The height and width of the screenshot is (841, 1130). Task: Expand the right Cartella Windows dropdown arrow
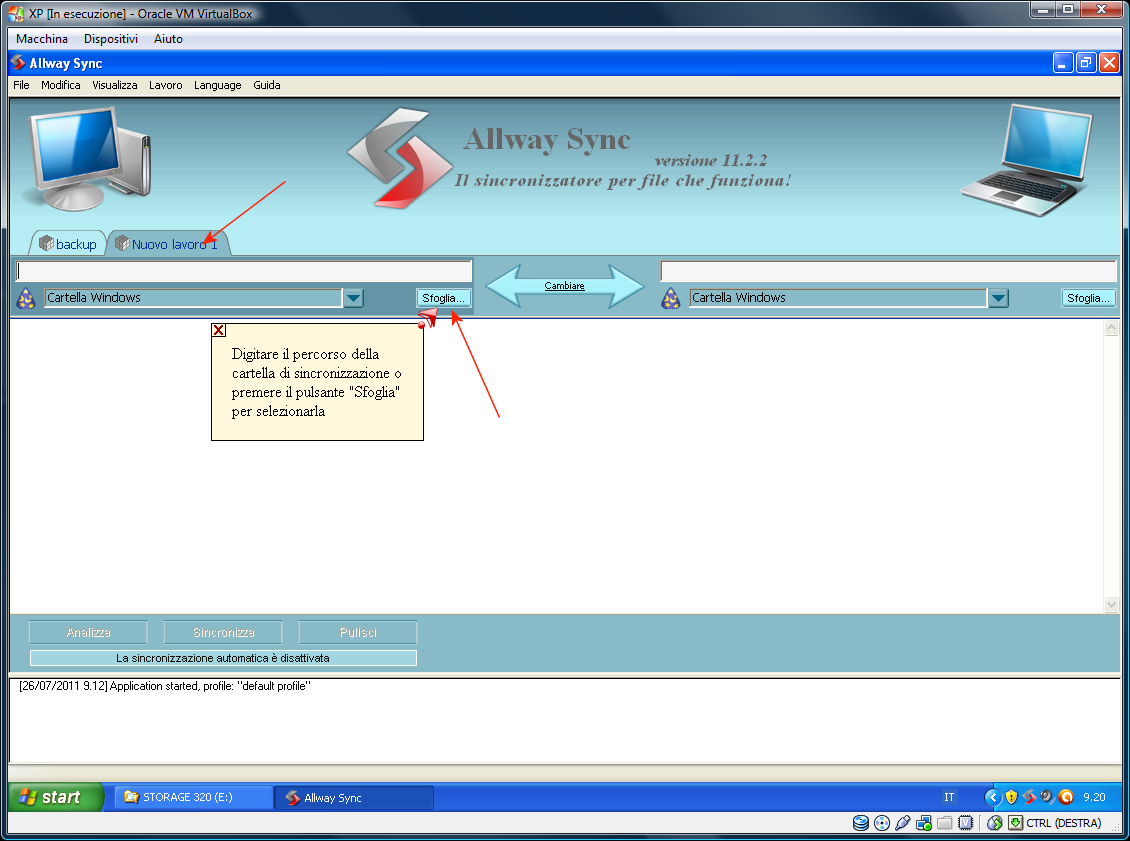(x=998, y=298)
